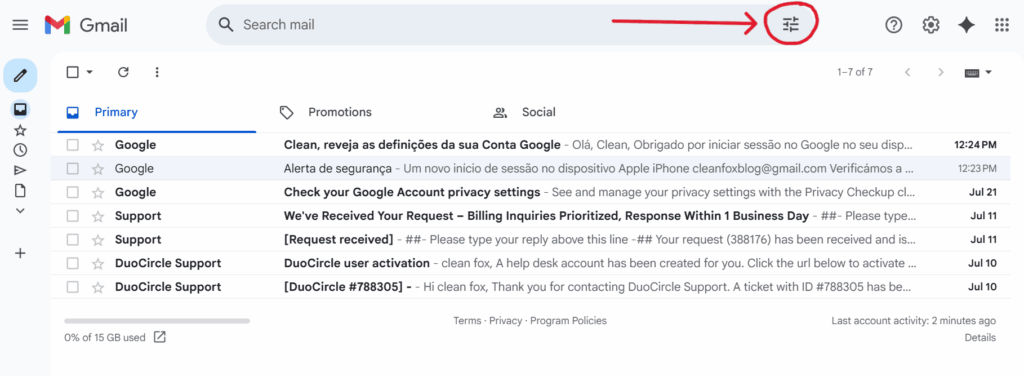The width and height of the screenshot is (1024, 376).
Task: Check the [Request received] email box
Action: click(x=72, y=240)
